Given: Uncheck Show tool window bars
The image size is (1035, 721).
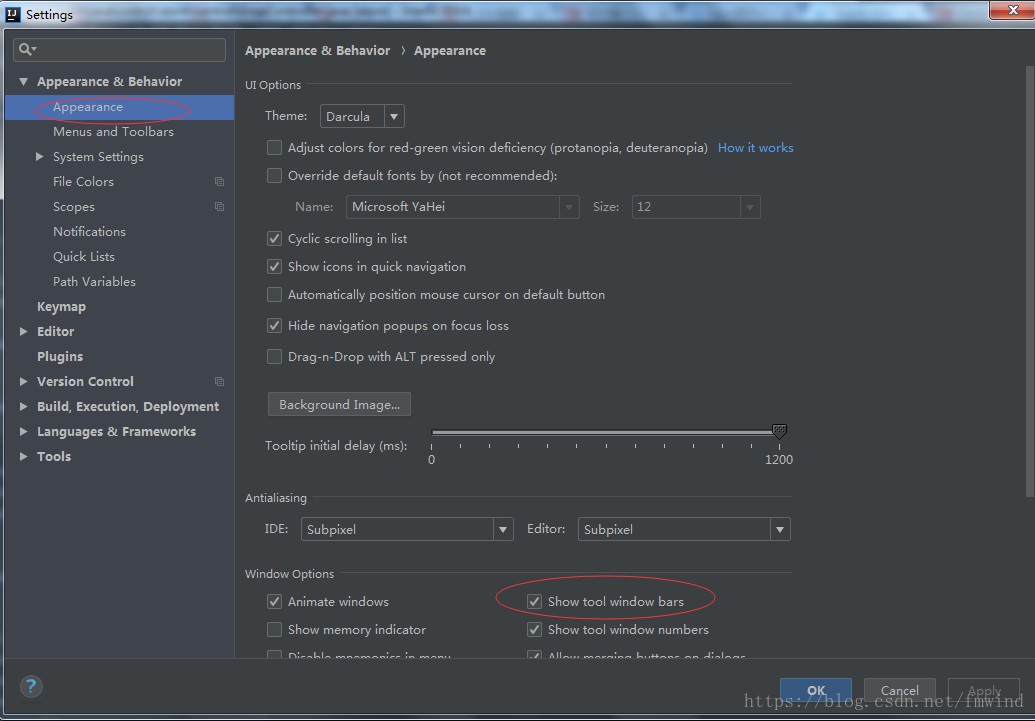Looking at the screenshot, I should pos(535,602).
